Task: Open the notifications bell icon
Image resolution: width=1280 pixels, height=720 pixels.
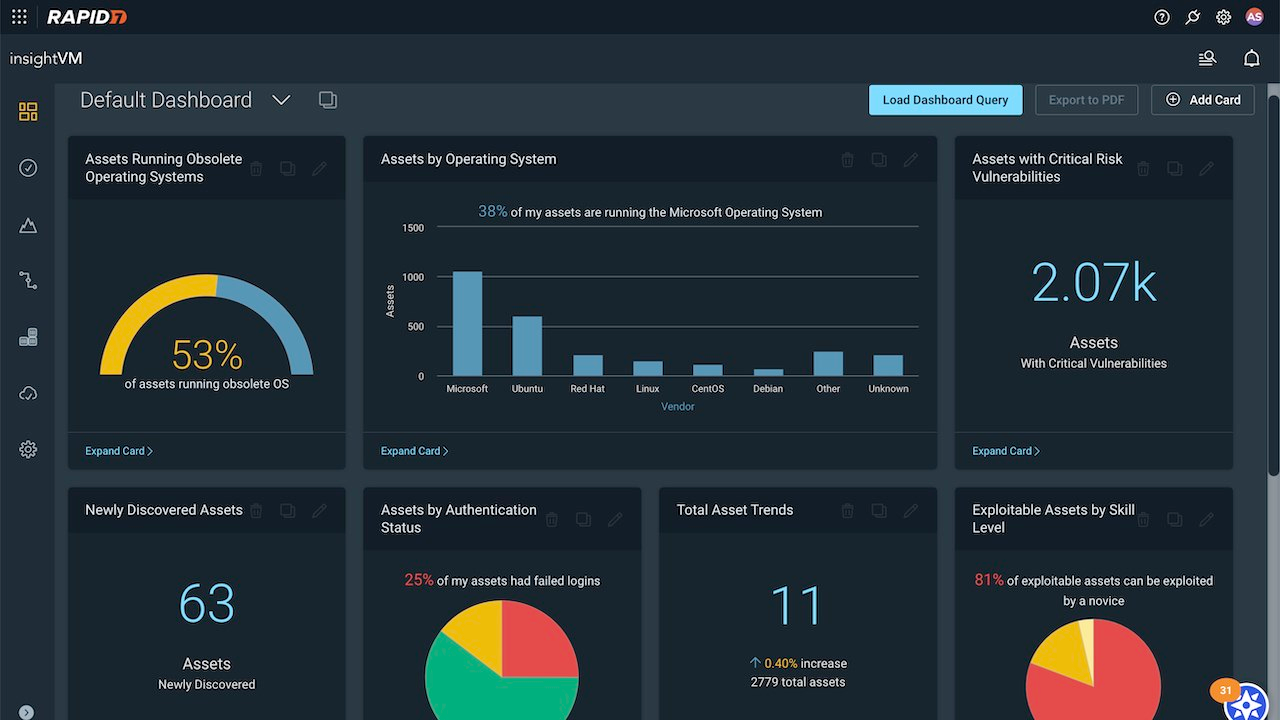Action: point(1251,59)
